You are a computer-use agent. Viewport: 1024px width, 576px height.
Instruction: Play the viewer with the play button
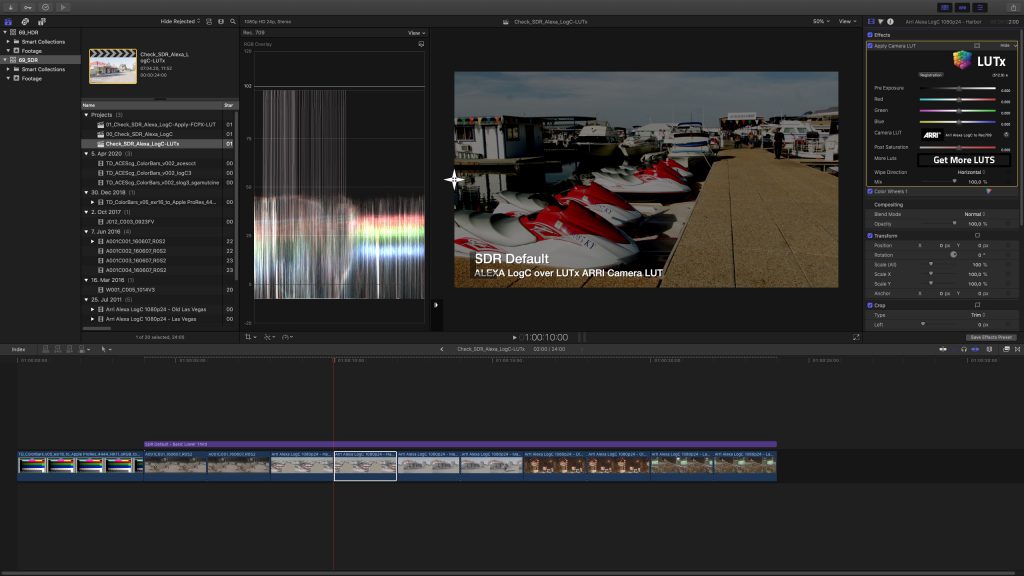[x=515, y=338]
